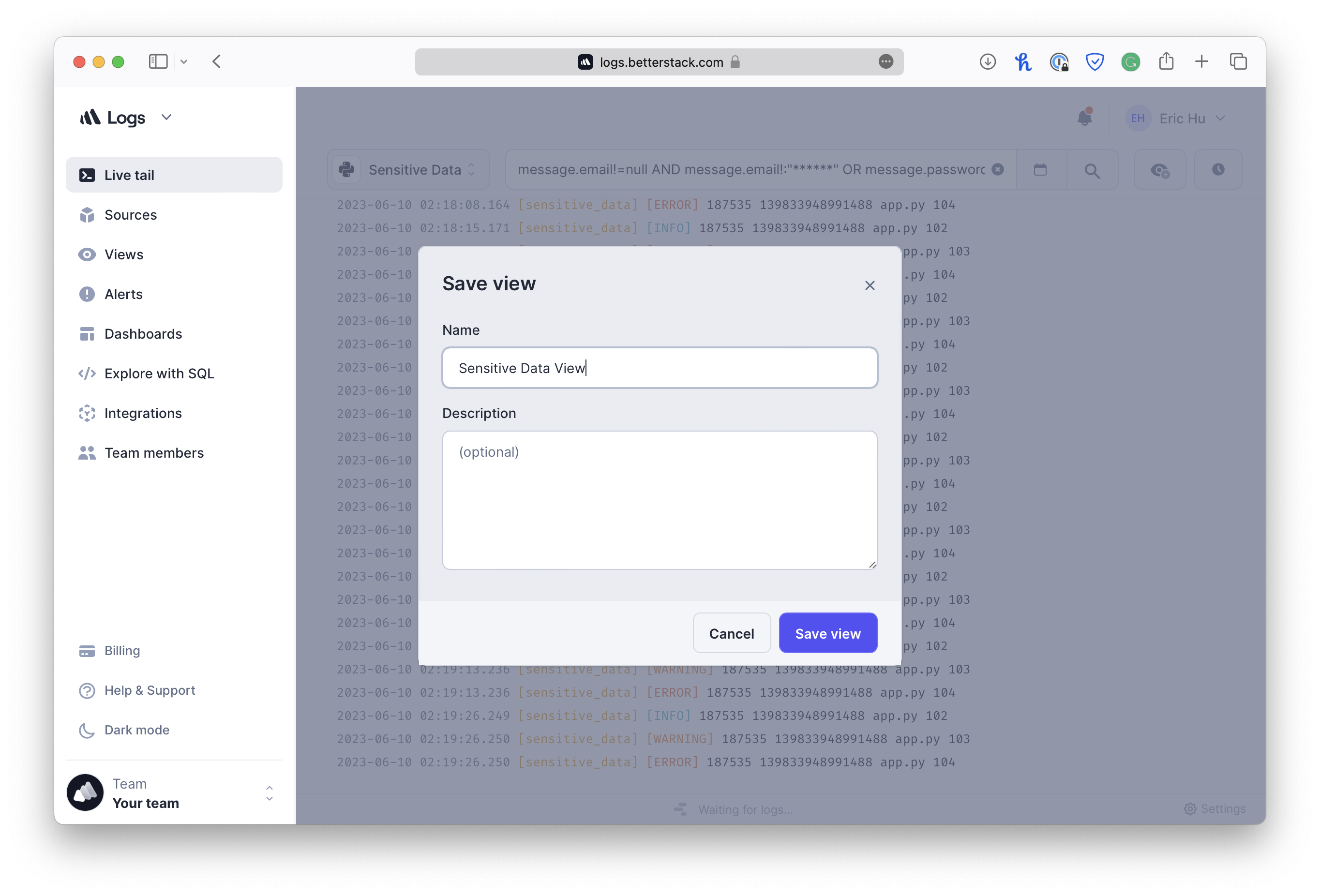Go to Team members
Image resolution: width=1320 pixels, height=896 pixels.
coord(174,453)
